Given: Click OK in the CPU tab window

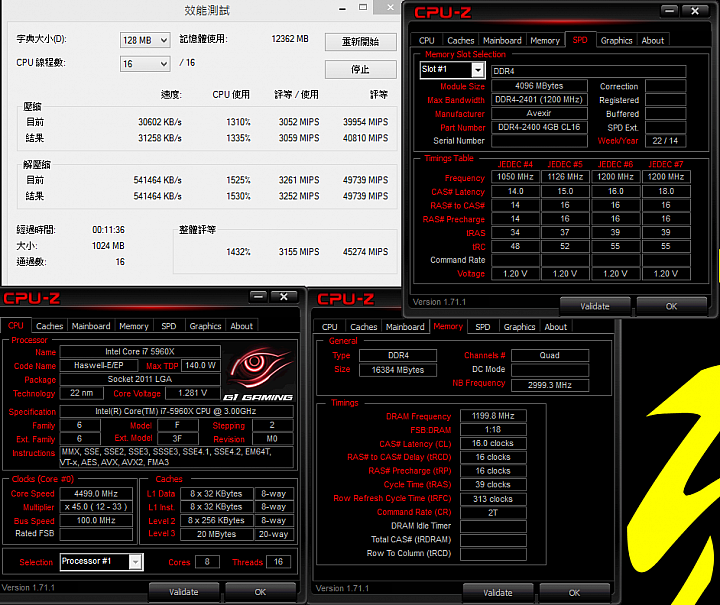Looking at the screenshot, I should pos(260,592).
